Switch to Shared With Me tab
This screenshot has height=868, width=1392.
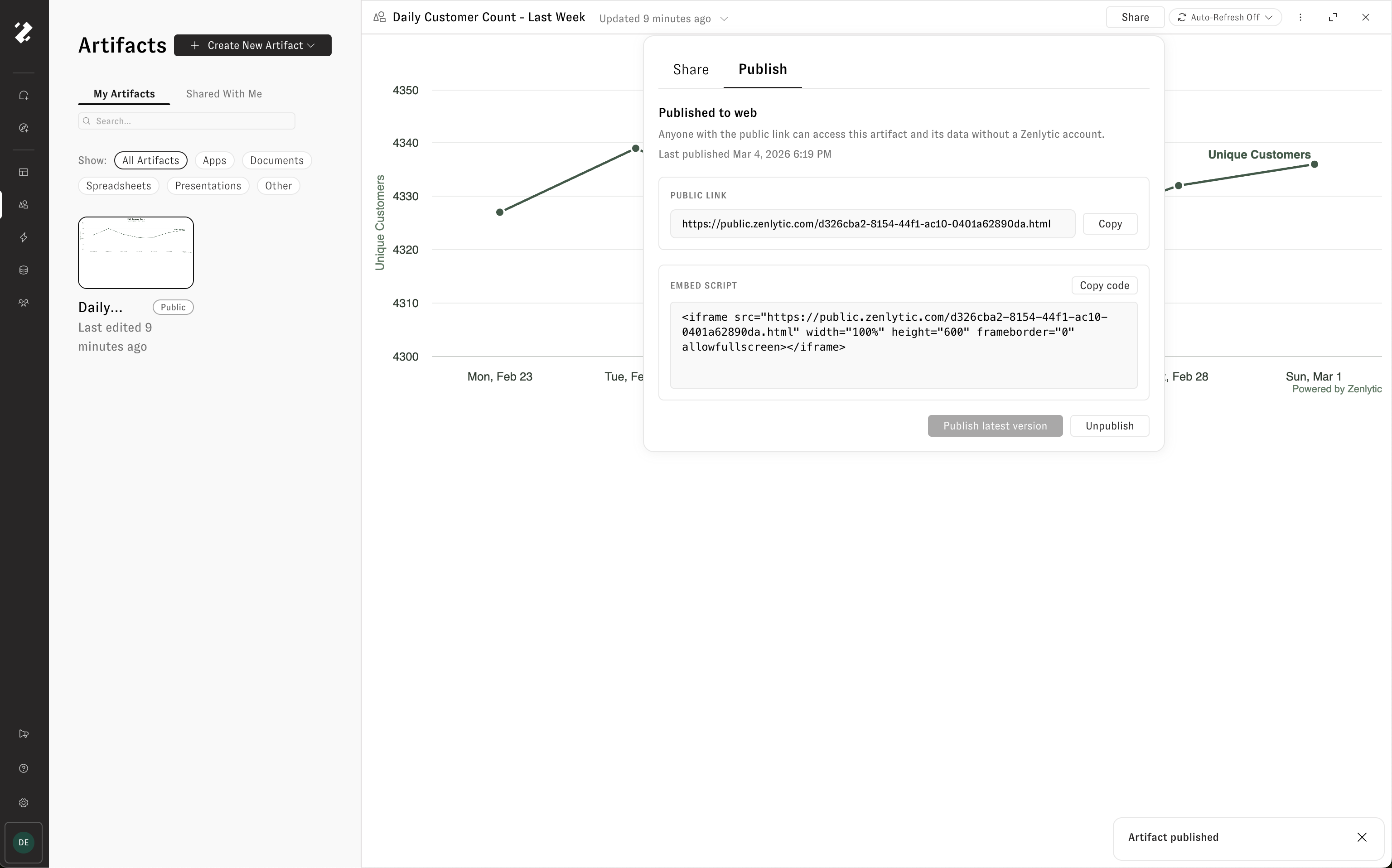pos(224,94)
